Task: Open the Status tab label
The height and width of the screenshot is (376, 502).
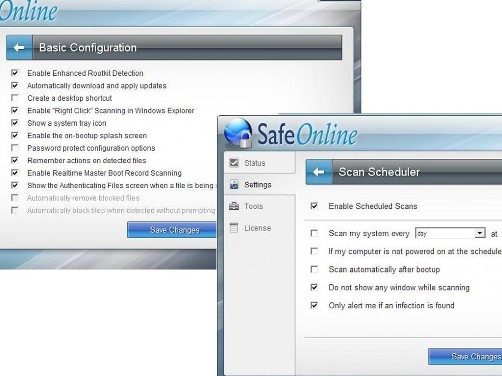Action: (x=255, y=163)
